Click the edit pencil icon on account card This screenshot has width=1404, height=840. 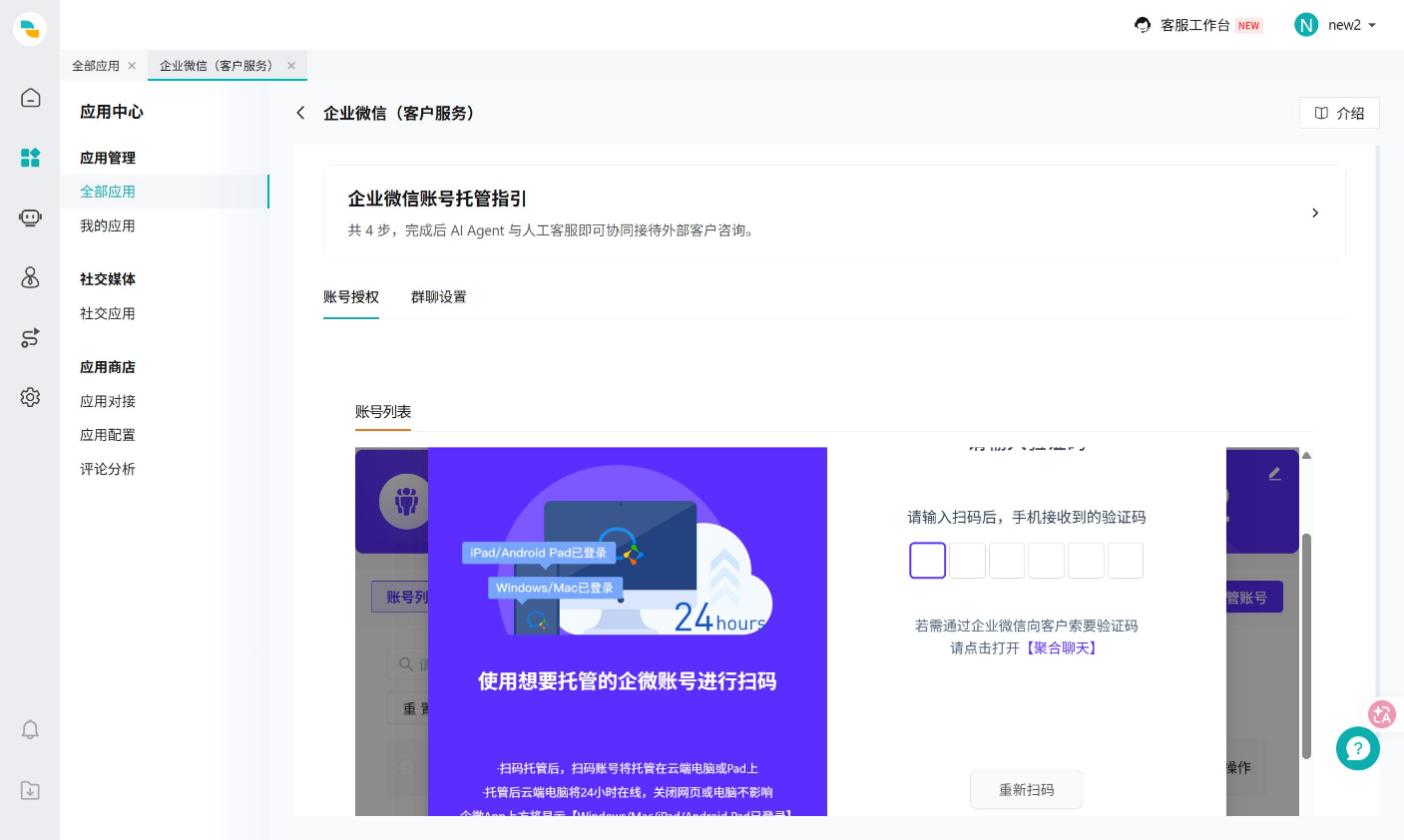1274,473
